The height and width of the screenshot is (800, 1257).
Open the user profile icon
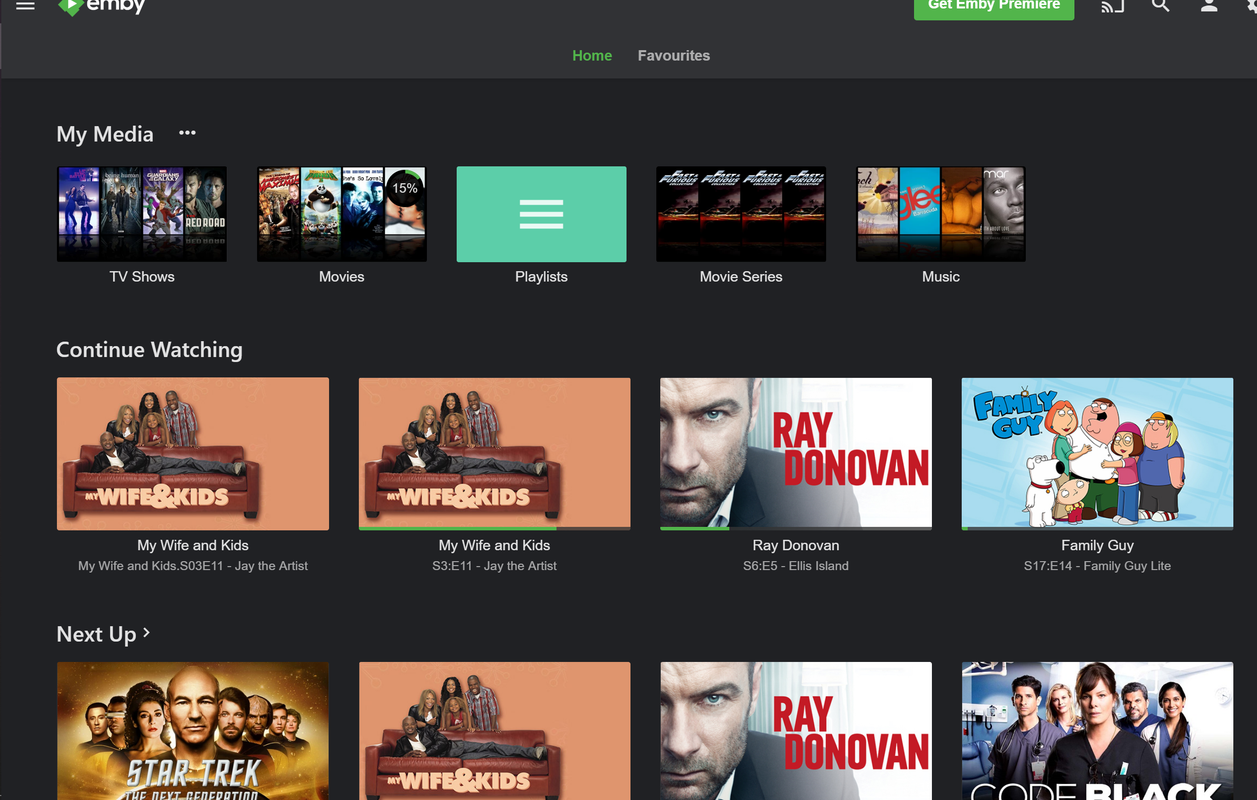[x=1209, y=6]
